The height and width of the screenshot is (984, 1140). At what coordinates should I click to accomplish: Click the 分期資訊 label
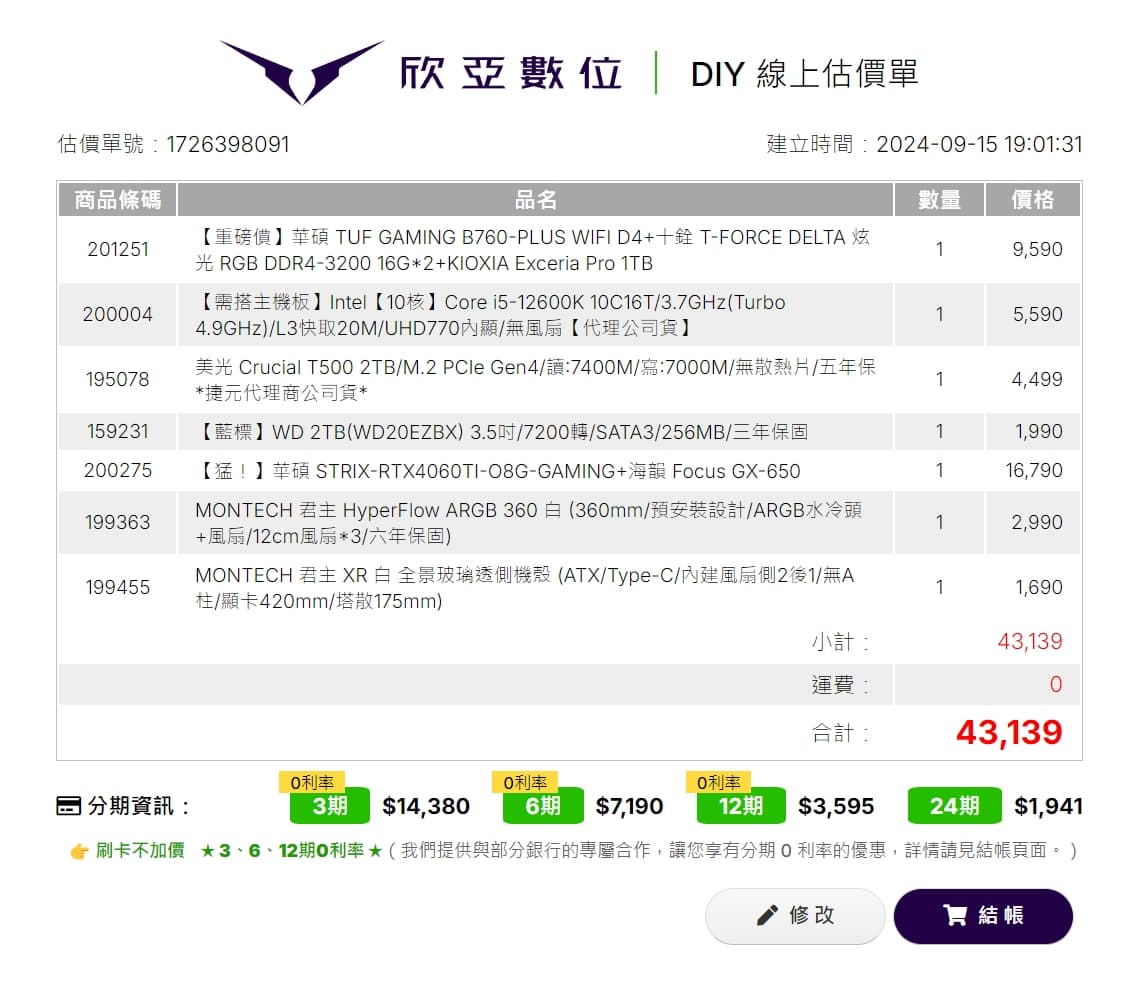137,806
